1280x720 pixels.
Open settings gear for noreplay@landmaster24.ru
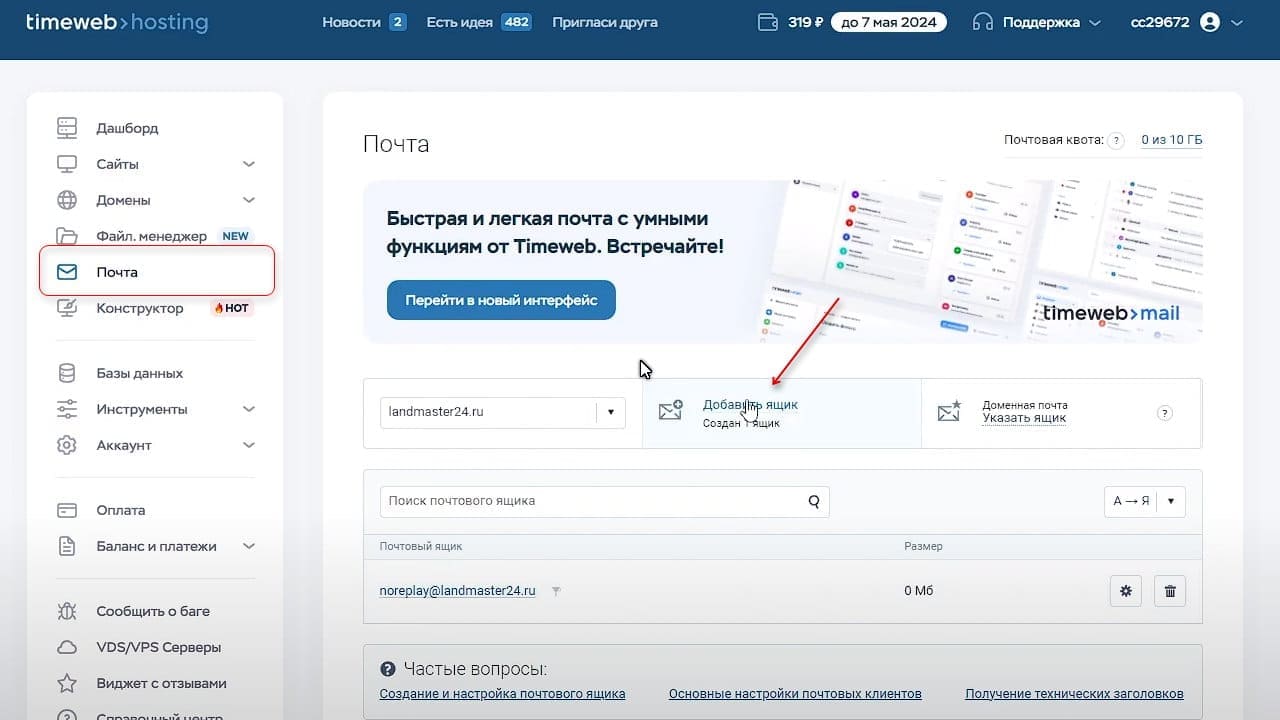point(1126,591)
